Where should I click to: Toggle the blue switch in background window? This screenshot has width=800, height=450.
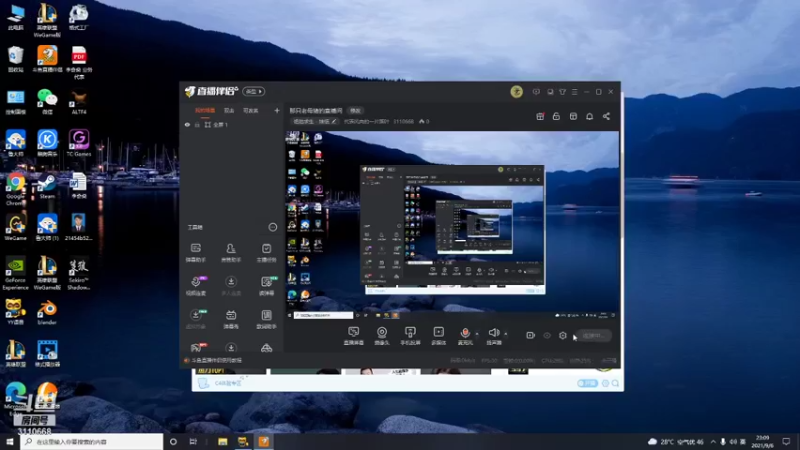click(587, 383)
